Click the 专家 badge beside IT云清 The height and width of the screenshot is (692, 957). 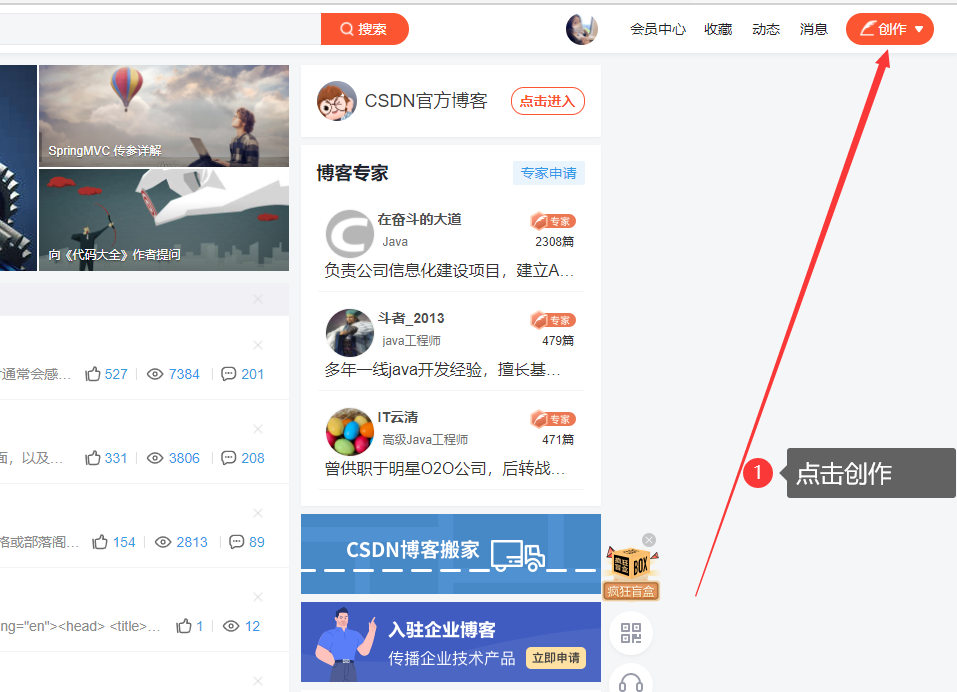tap(553, 419)
